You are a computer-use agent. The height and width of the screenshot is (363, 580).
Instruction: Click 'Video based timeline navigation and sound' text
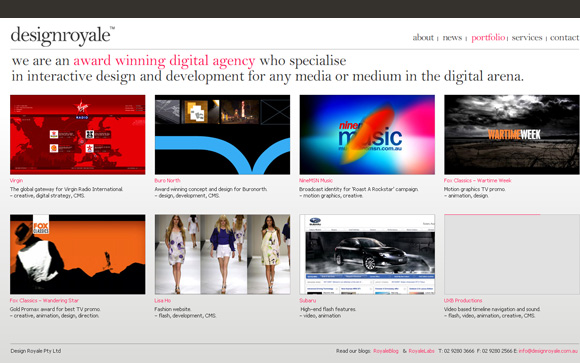point(492,309)
